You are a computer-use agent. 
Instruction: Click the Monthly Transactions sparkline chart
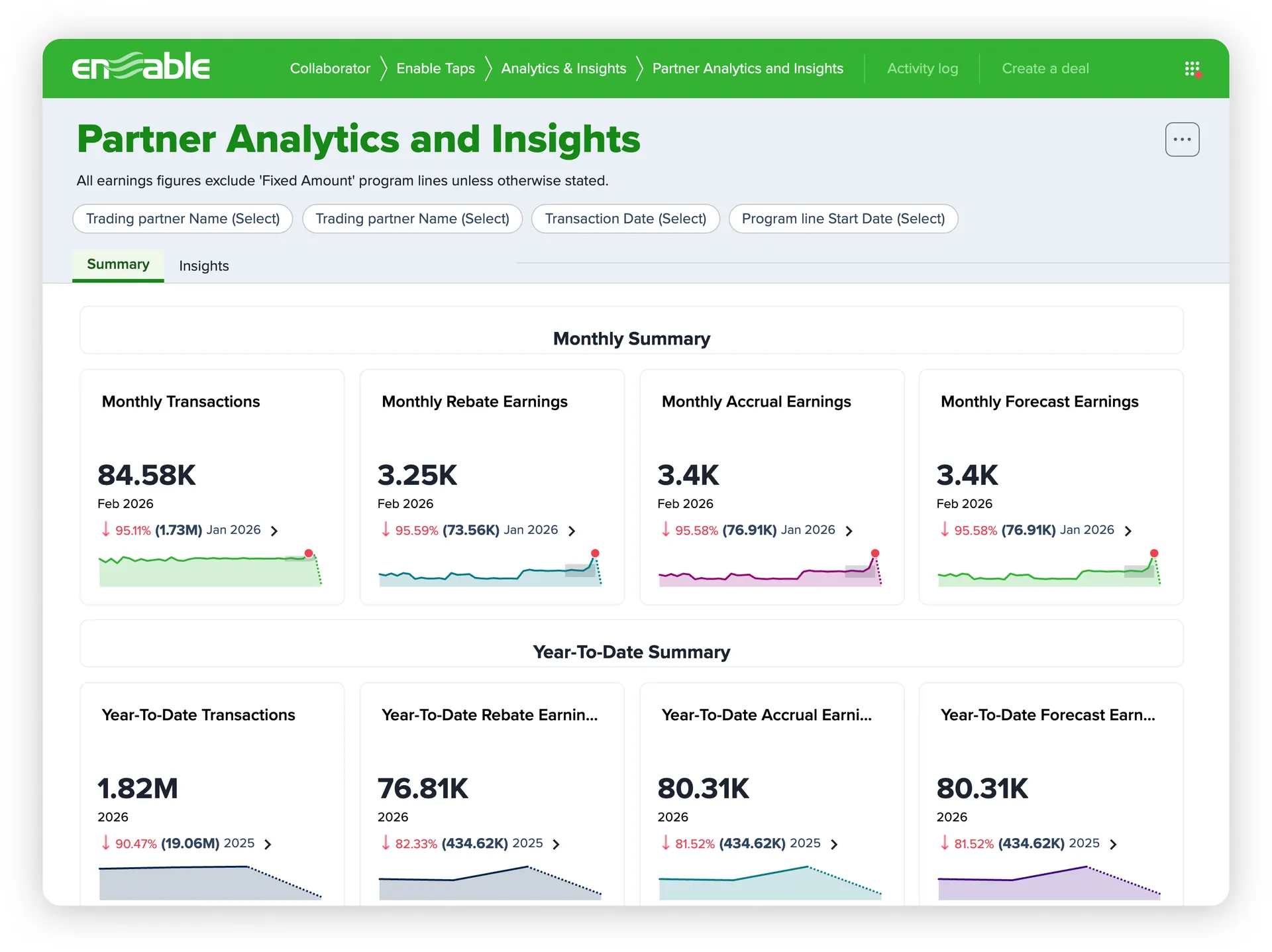coord(210,569)
